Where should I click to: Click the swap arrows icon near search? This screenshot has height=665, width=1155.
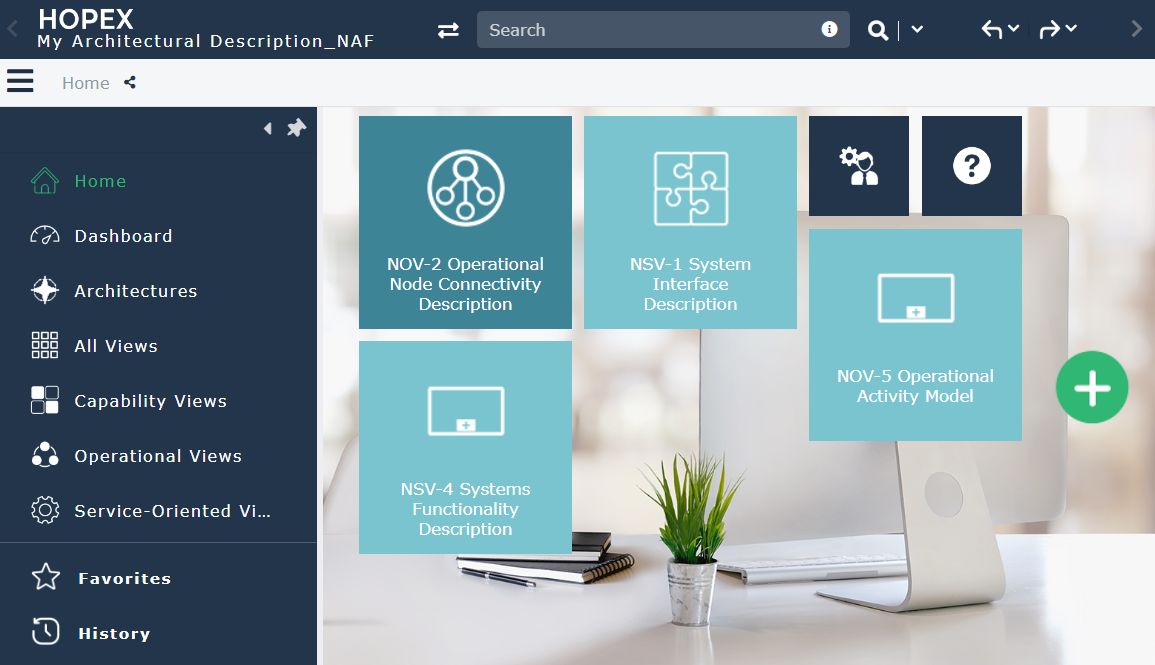[448, 30]
